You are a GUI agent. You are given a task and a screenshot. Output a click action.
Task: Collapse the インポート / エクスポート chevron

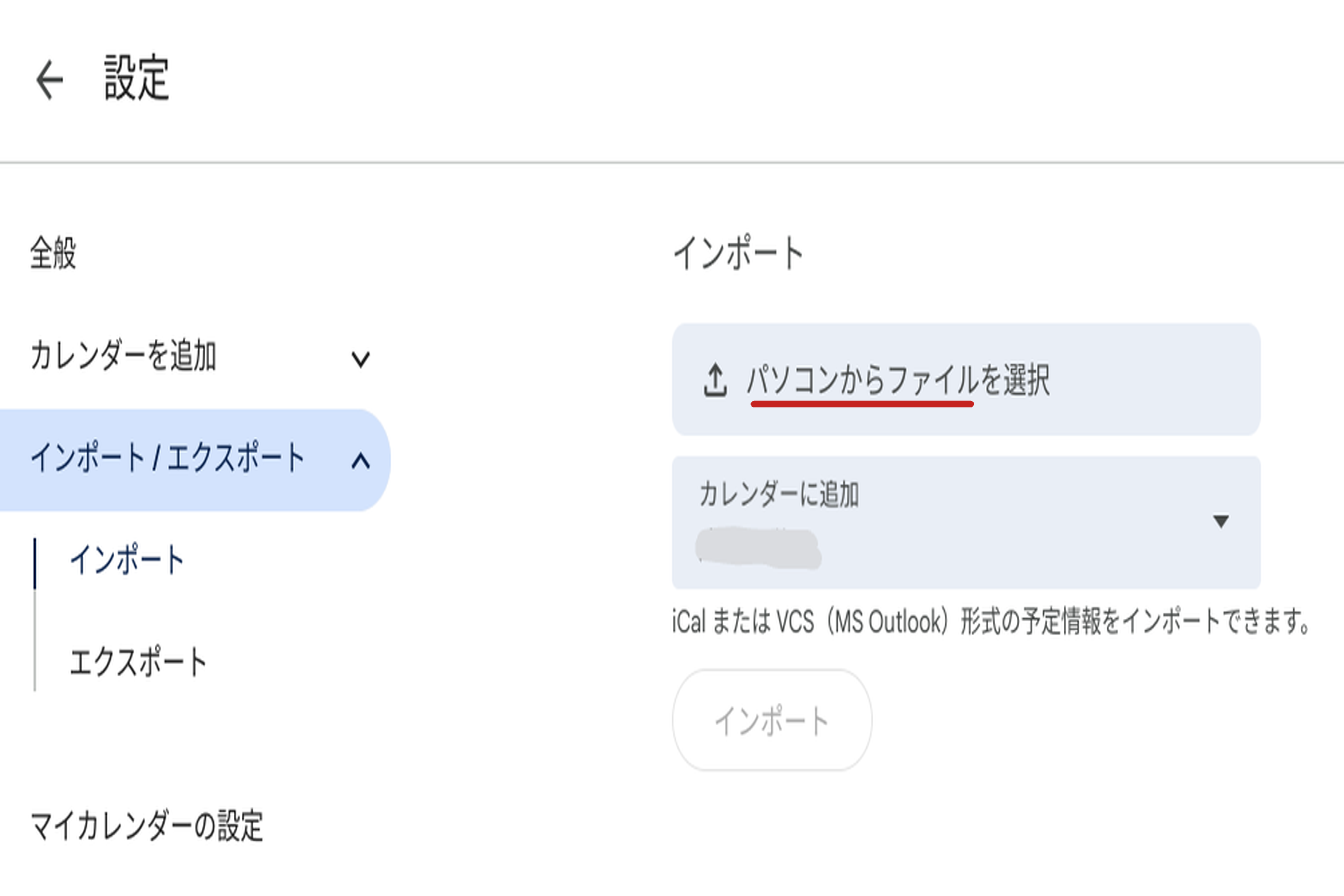pos(361,460)
